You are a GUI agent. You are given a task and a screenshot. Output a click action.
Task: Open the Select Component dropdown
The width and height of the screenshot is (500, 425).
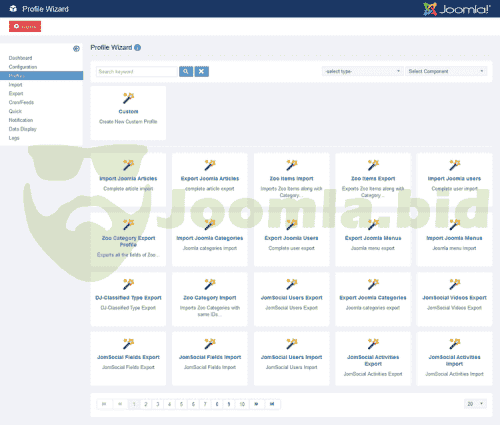pos(446,71)
